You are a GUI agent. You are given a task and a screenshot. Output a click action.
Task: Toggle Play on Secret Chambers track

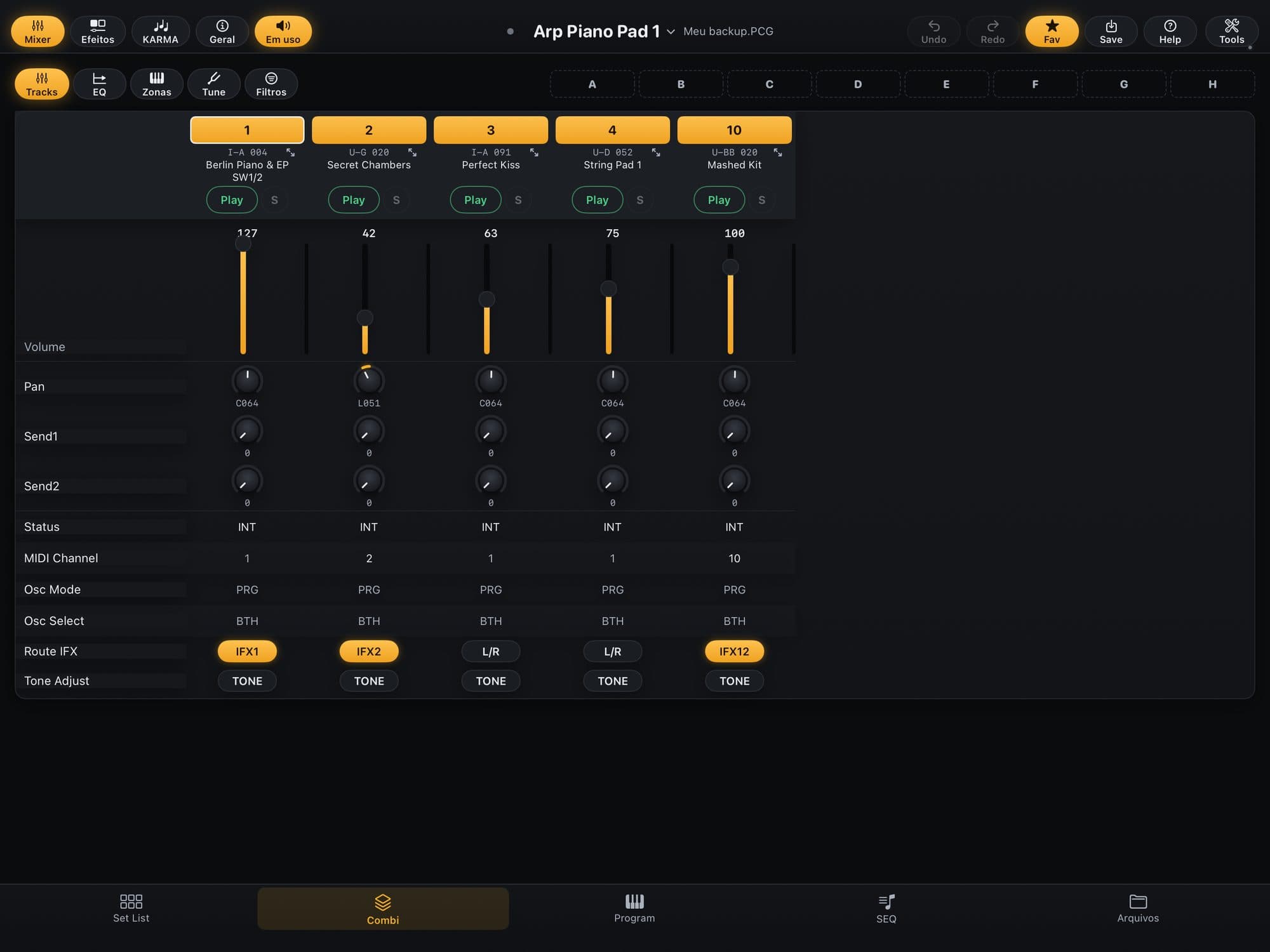coord(354,200)
